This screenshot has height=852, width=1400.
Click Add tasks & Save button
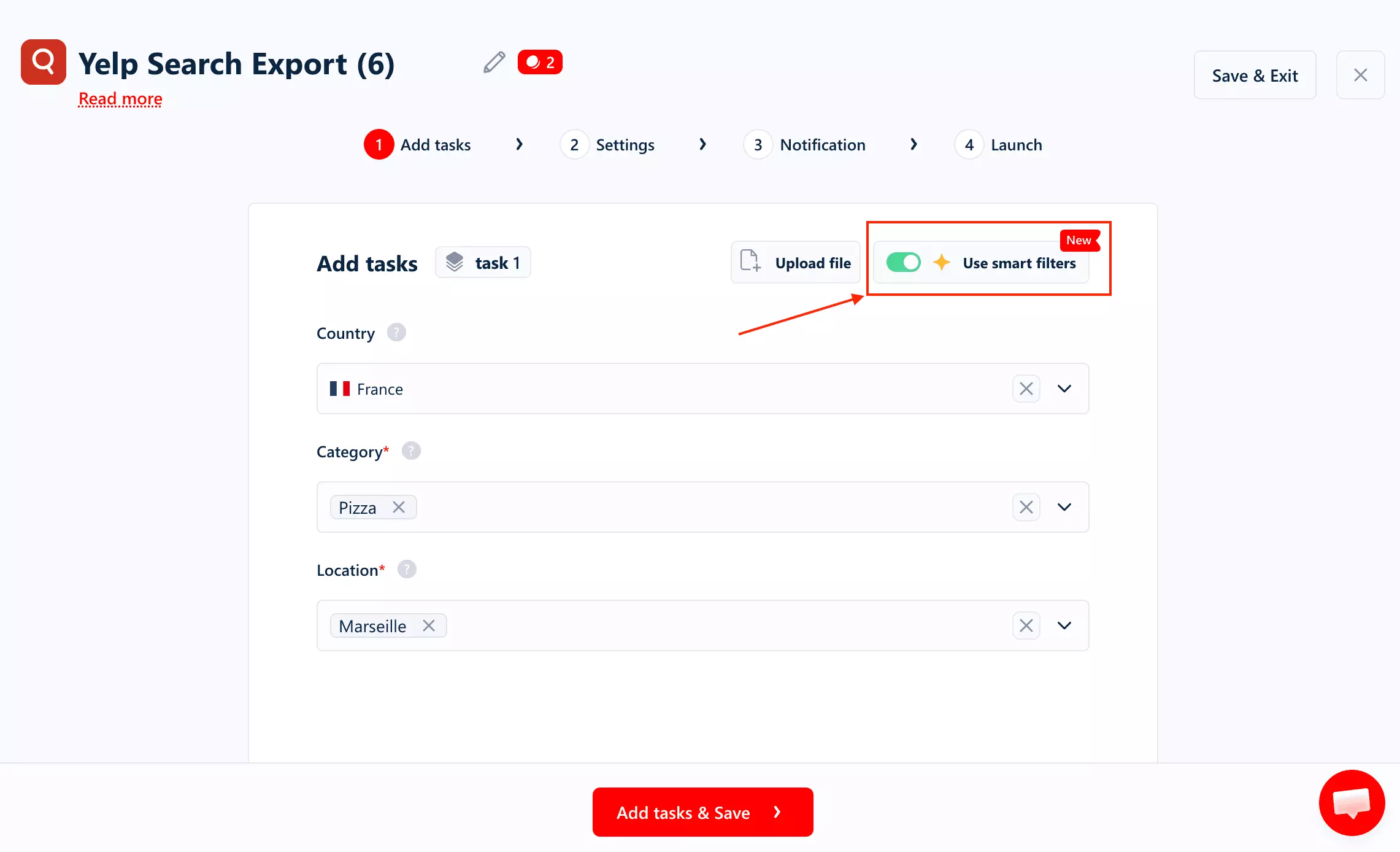click(x=703, y=811)
